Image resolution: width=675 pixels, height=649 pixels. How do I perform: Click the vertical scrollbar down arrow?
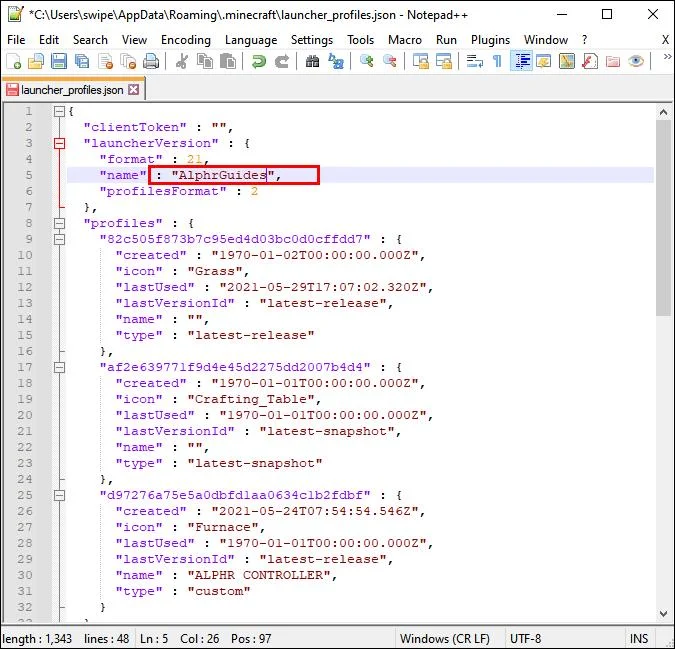[663, 613]
